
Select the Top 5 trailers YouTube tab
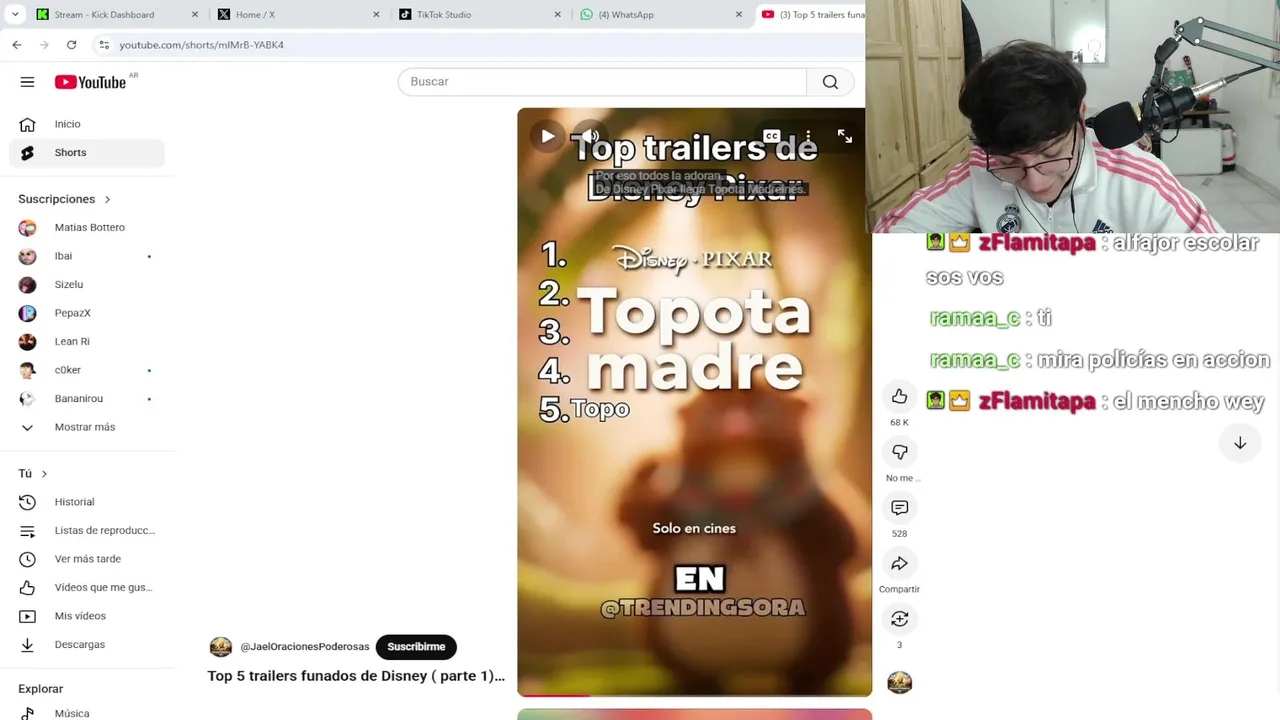click(811, 15)
